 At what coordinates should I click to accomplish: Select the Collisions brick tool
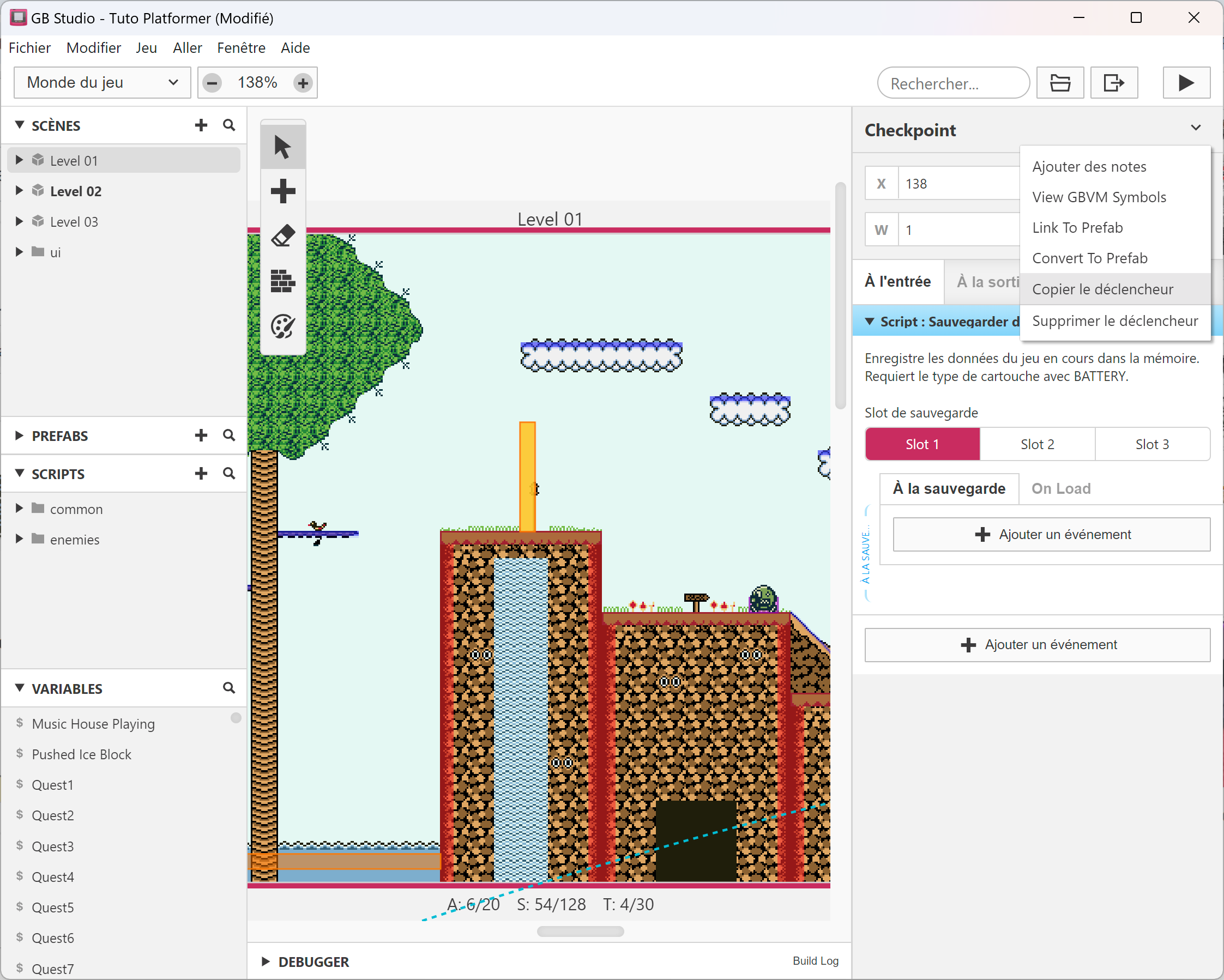coord(282,281)
